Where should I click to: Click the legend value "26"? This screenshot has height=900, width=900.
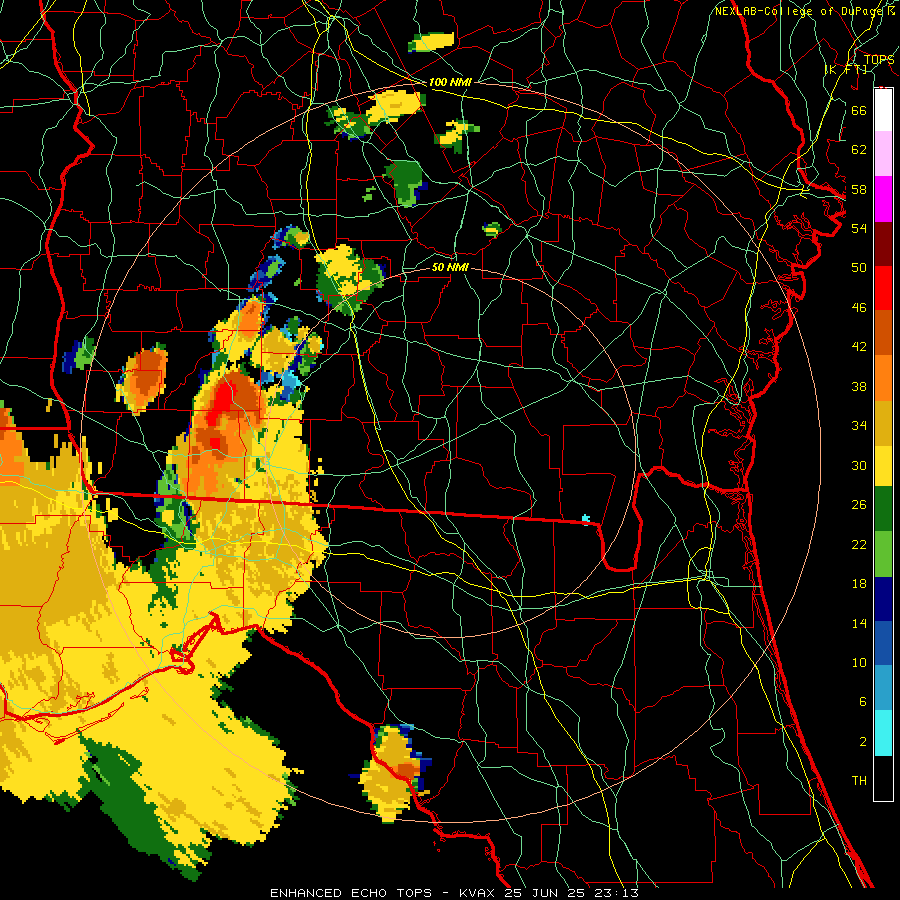[x=859, y=505]
